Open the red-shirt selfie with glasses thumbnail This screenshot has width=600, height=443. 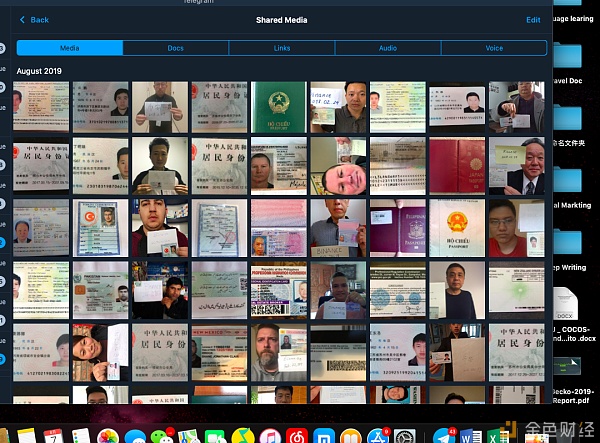(x=517, y=228)
